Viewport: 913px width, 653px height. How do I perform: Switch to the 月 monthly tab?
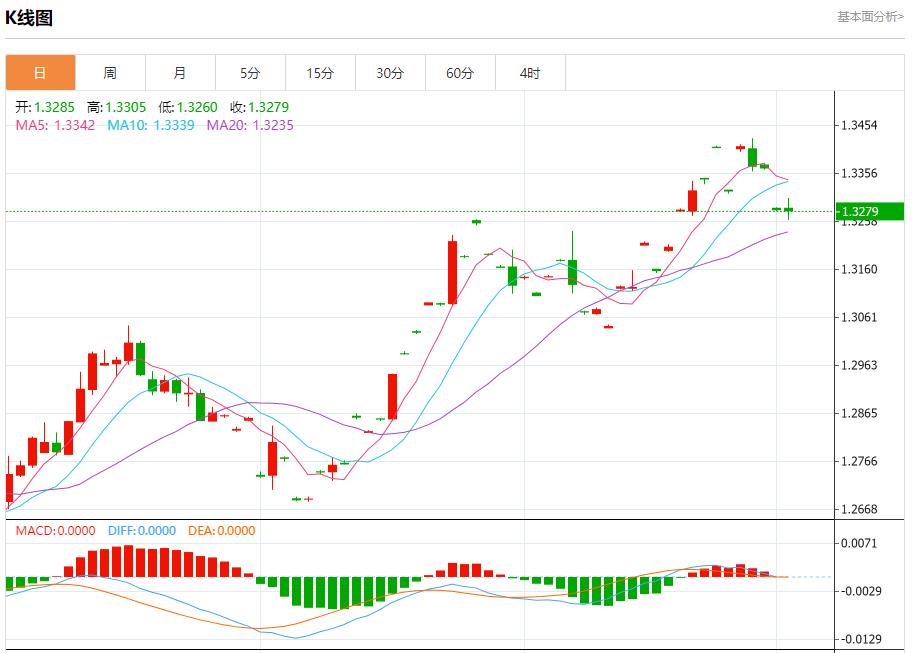pyautogui.click(x=180, y=73)
